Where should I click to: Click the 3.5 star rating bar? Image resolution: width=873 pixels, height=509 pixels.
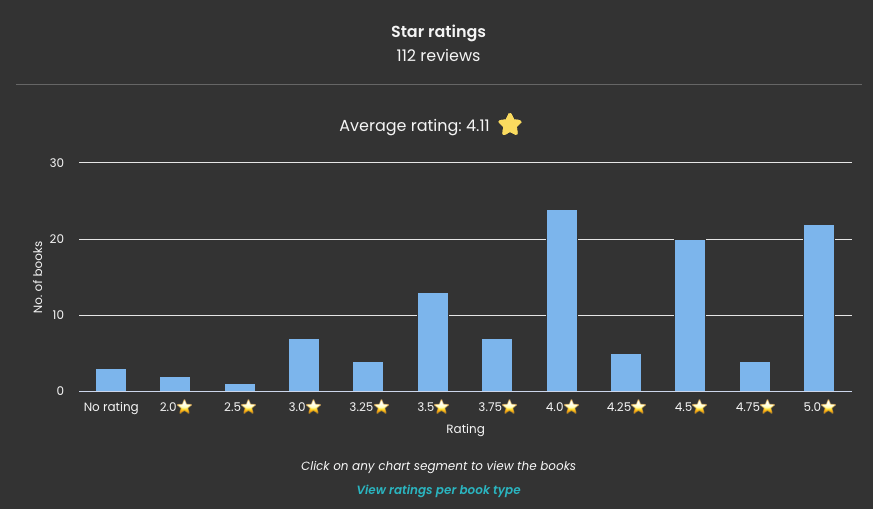[433, 342]
